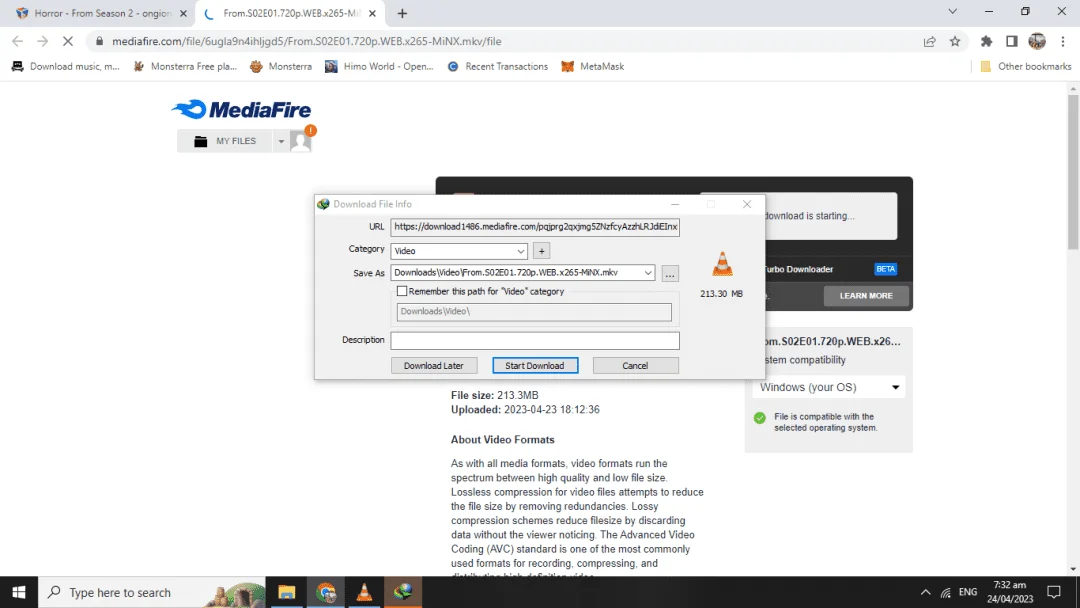The height and width of the screenshot is (608, 1080).
Task: Click the MediaFire logo
Action: coord(241,109)
